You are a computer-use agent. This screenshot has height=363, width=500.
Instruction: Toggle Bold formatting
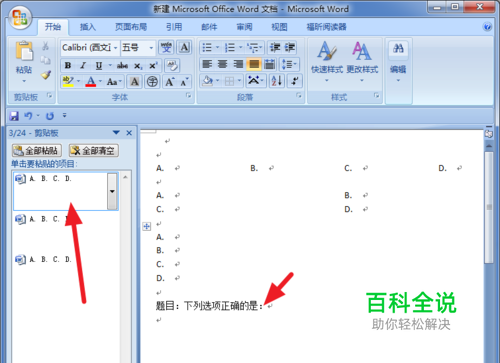coord(68,65)
